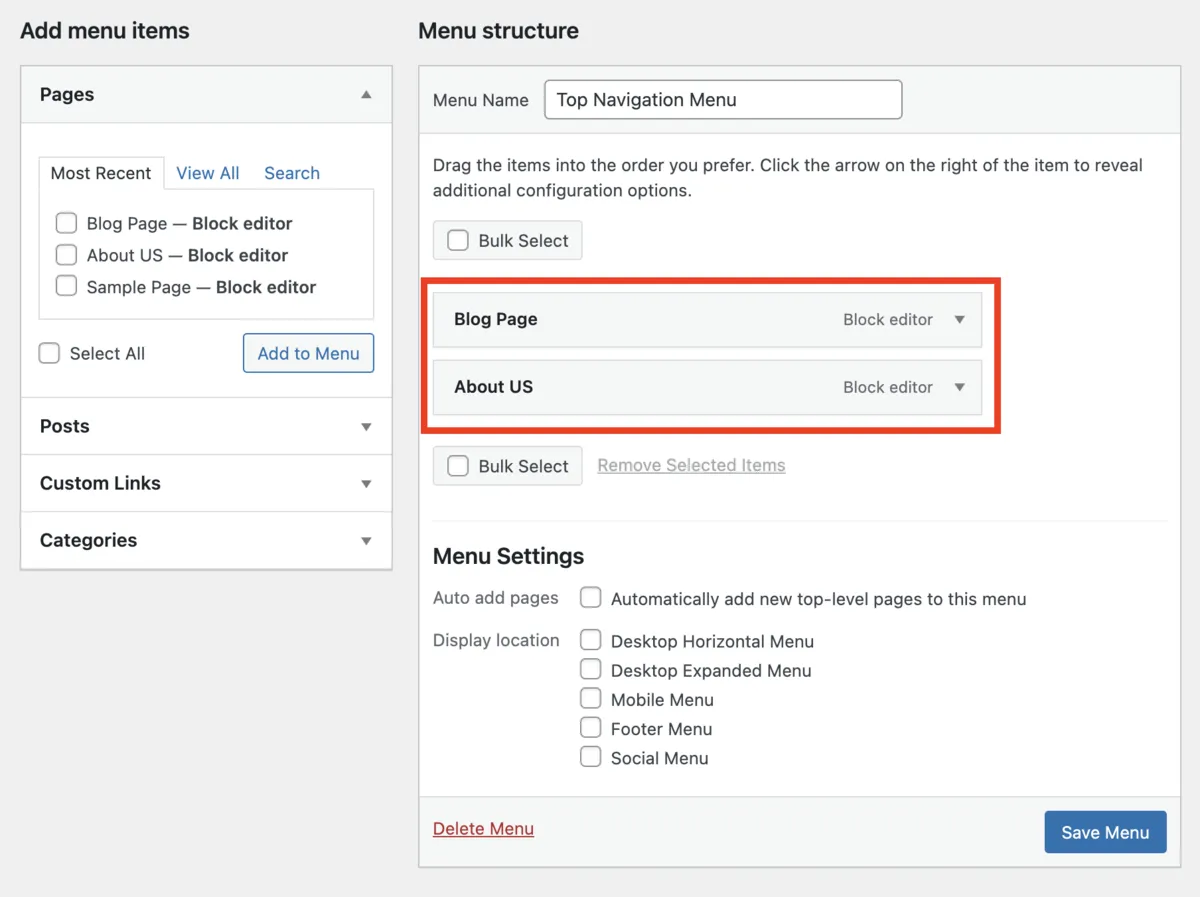The height and width of the screenshot is (897, 1200).
Task: Check Sample Page in the Pages list
Action: 66,287
